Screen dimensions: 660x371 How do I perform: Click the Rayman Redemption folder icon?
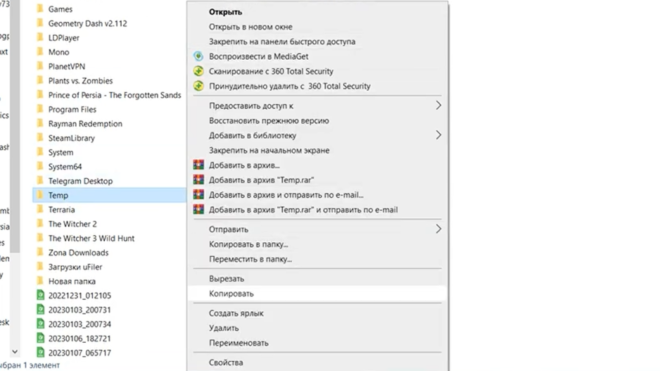[40, 123]
